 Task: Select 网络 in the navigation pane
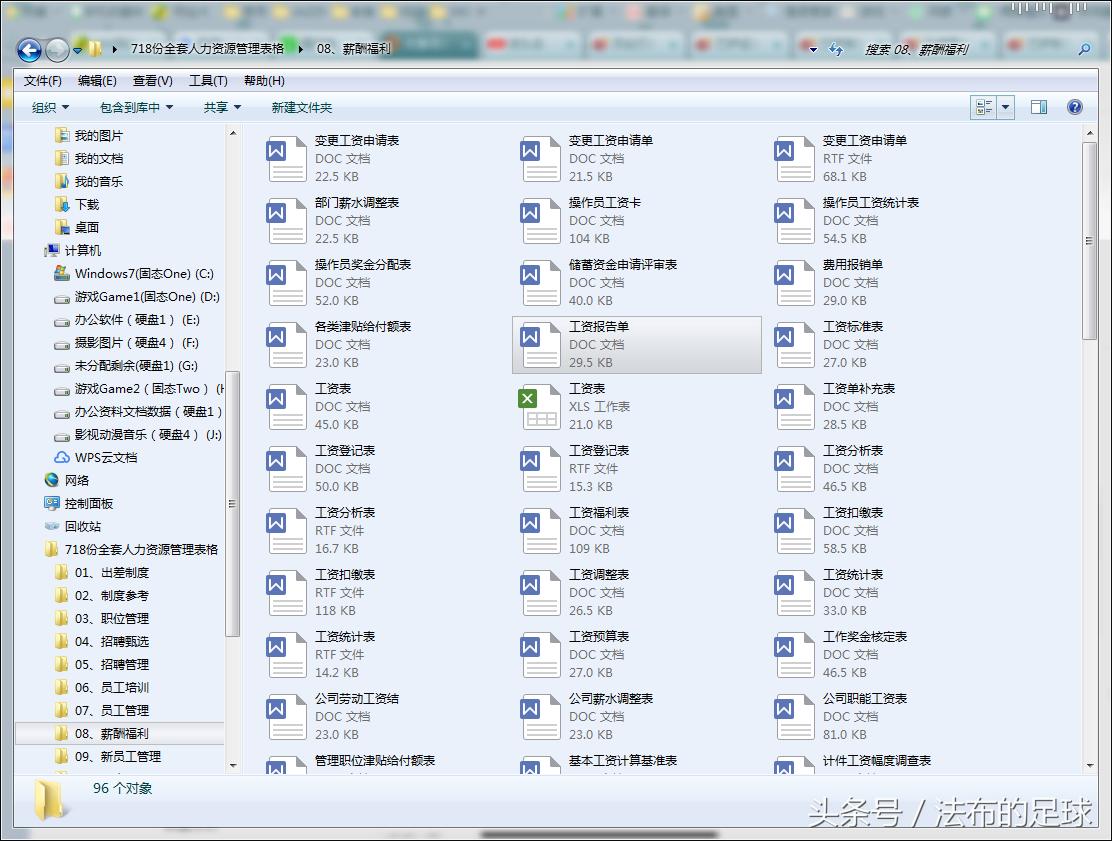tap(75, 480)
